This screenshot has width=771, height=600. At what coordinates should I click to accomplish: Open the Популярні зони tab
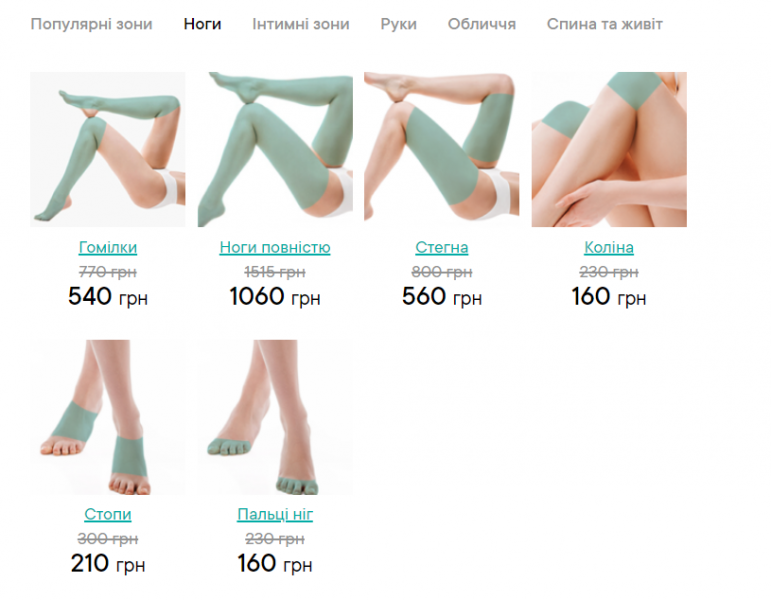pos(91,24)
